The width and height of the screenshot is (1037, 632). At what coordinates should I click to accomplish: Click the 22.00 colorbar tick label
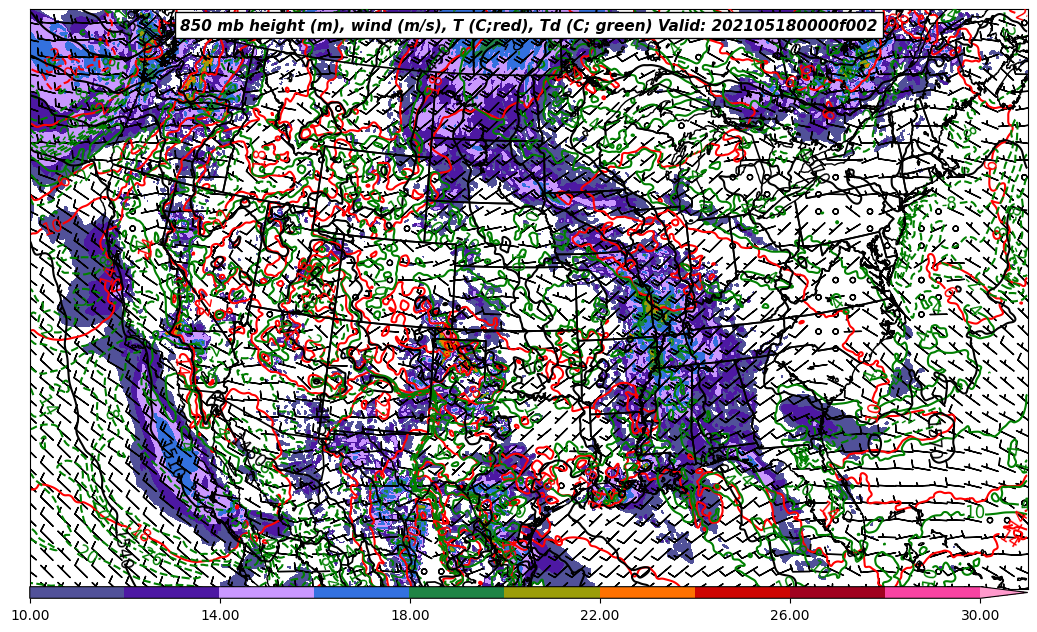click(x=600, y=615)
